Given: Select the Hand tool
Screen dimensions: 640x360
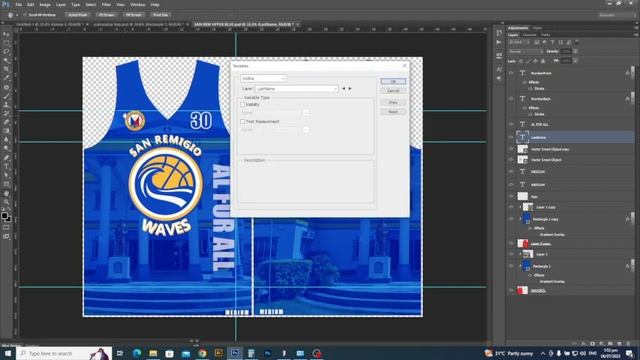Looking at the screenshot, I should point(6,193).
